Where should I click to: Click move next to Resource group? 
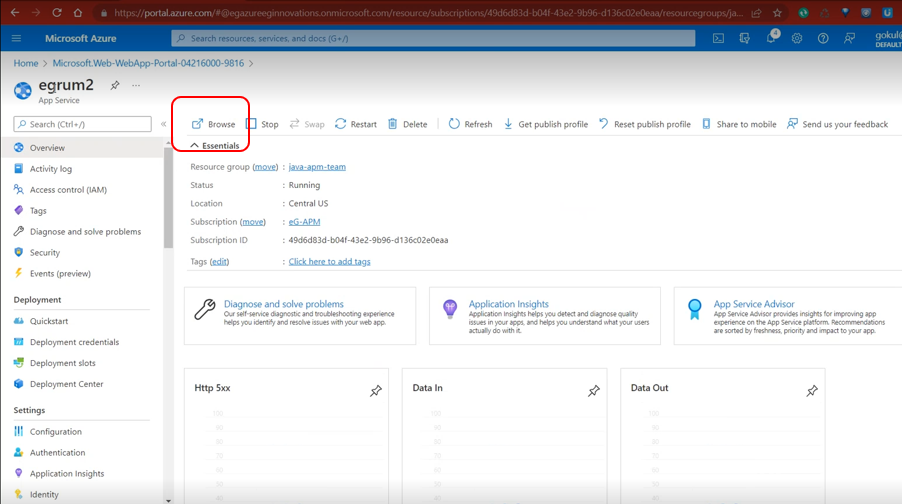click(265, 167)
